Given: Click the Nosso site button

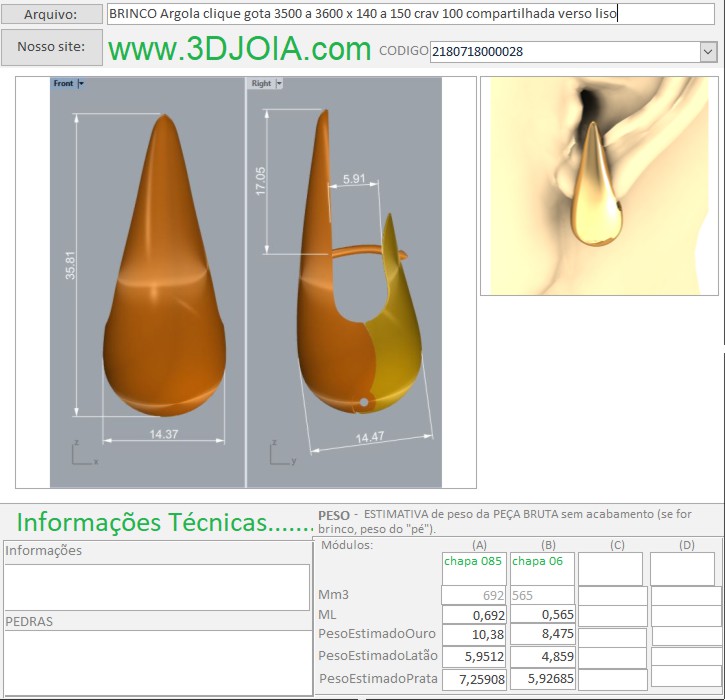Looking at the screenshot, I should tap(52, 47).
